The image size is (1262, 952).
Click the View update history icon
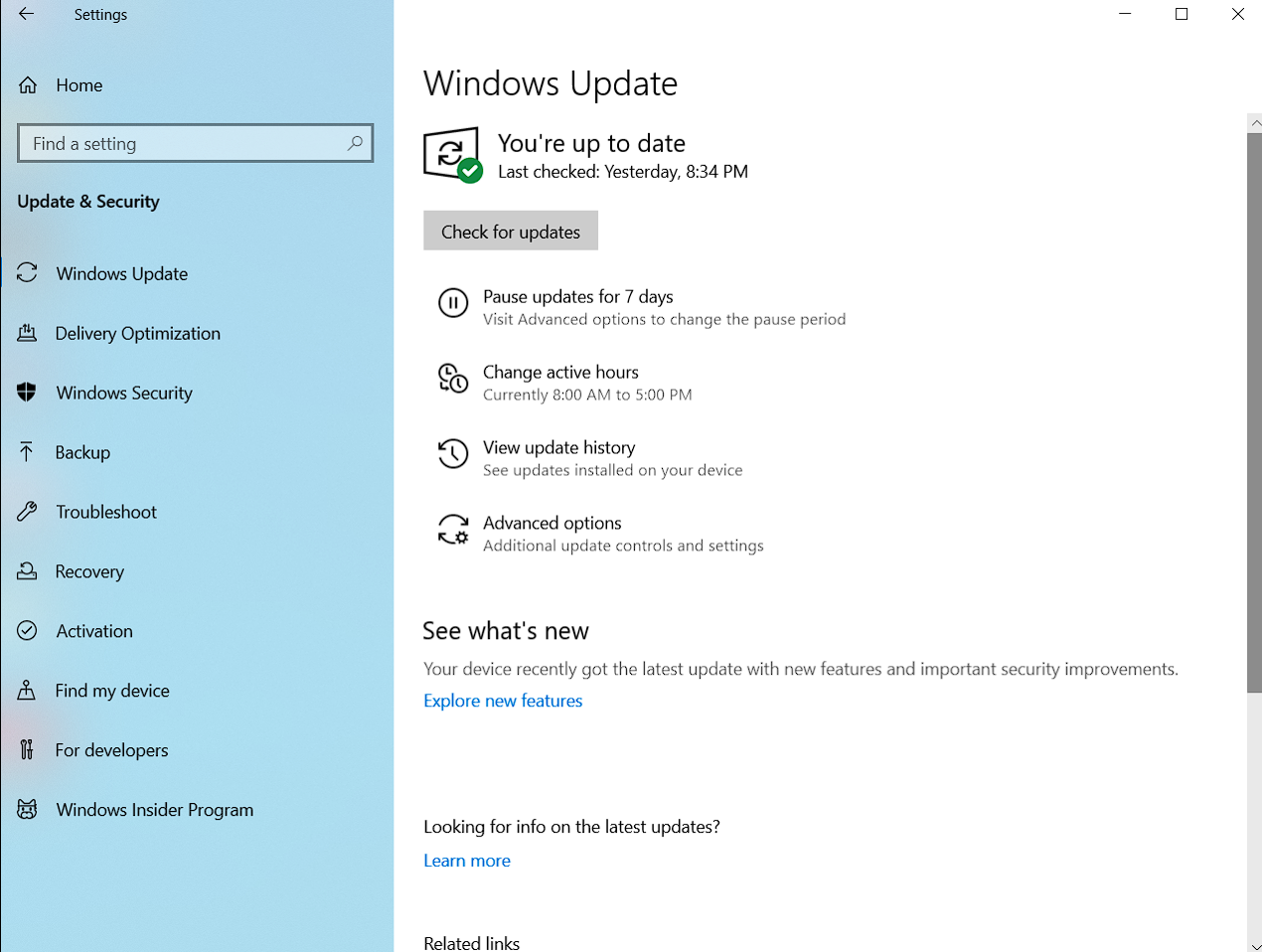pos(453,454)
